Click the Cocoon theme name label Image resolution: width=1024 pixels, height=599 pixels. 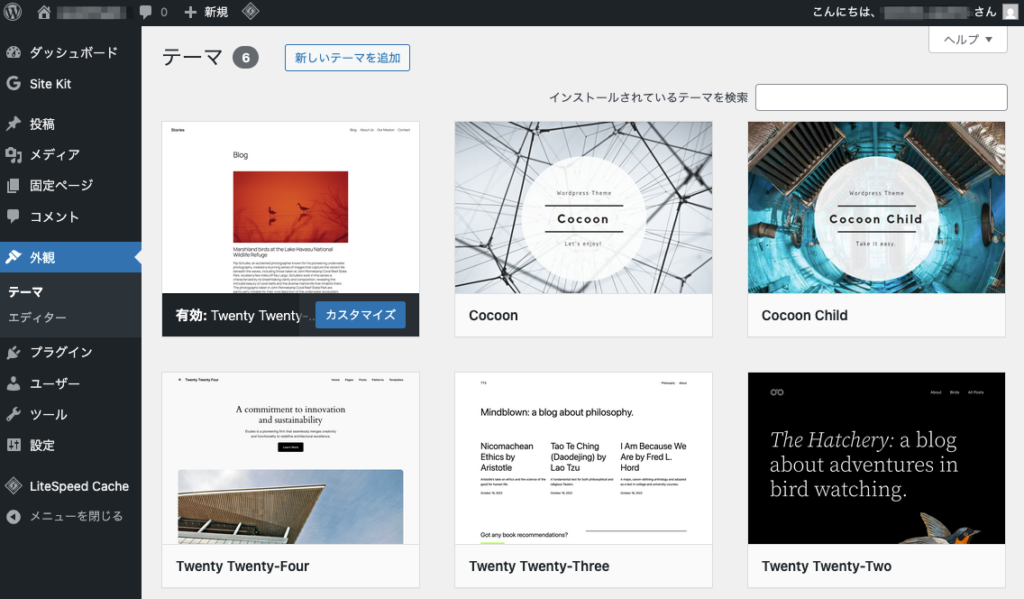[x=493, y=316]
